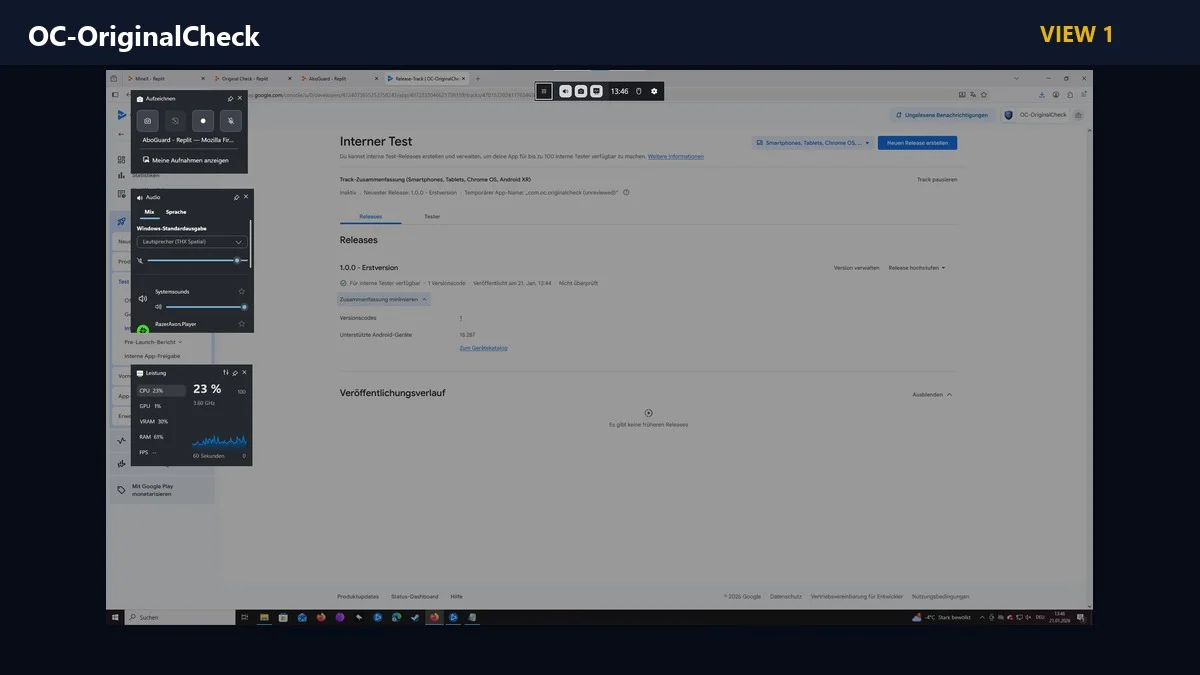Select the GPU 1% row
The width and height of the screenshot is (1200, 675).
(161, 406)
